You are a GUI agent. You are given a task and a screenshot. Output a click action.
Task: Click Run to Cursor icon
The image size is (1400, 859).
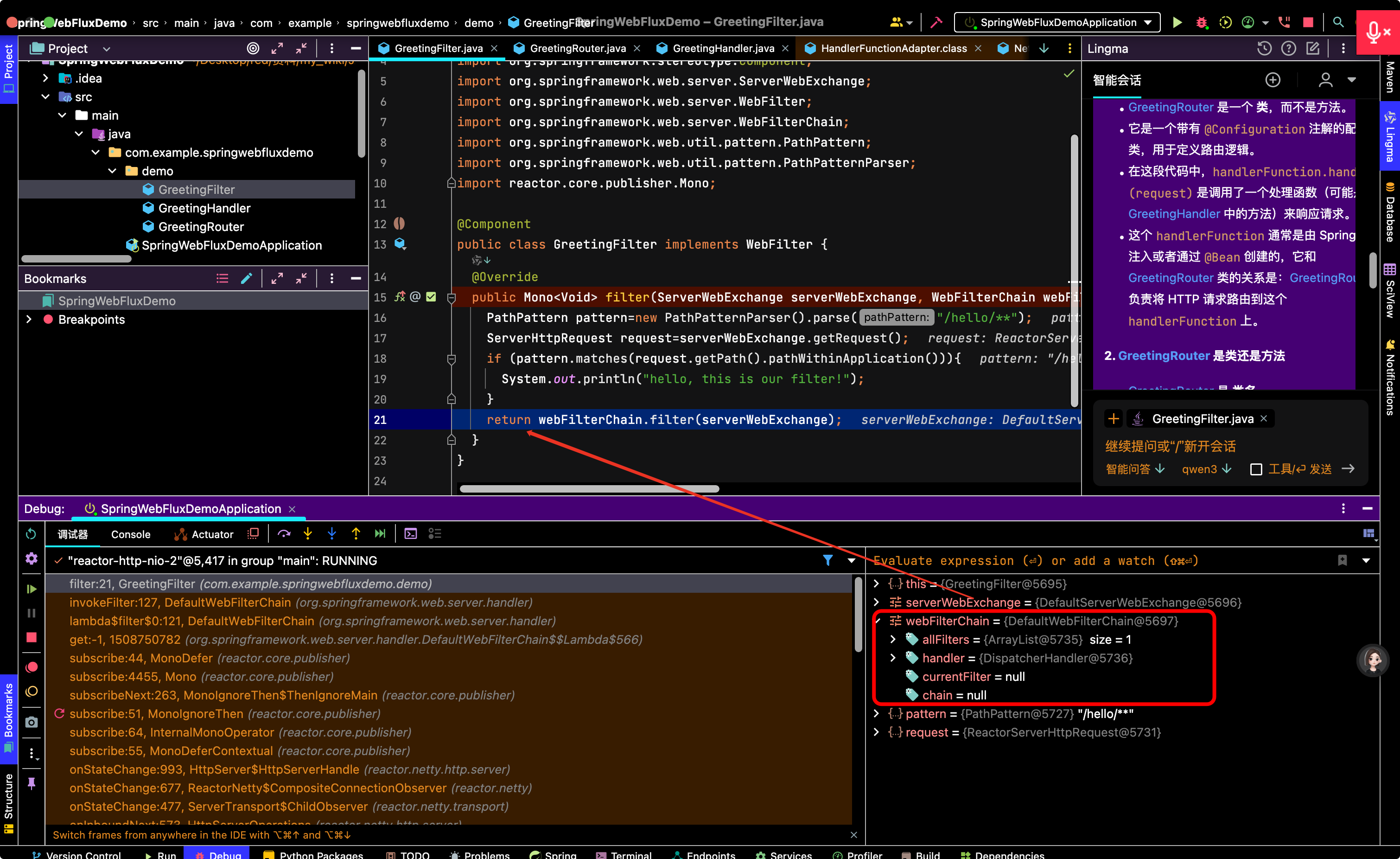click(x=380, y=533)
